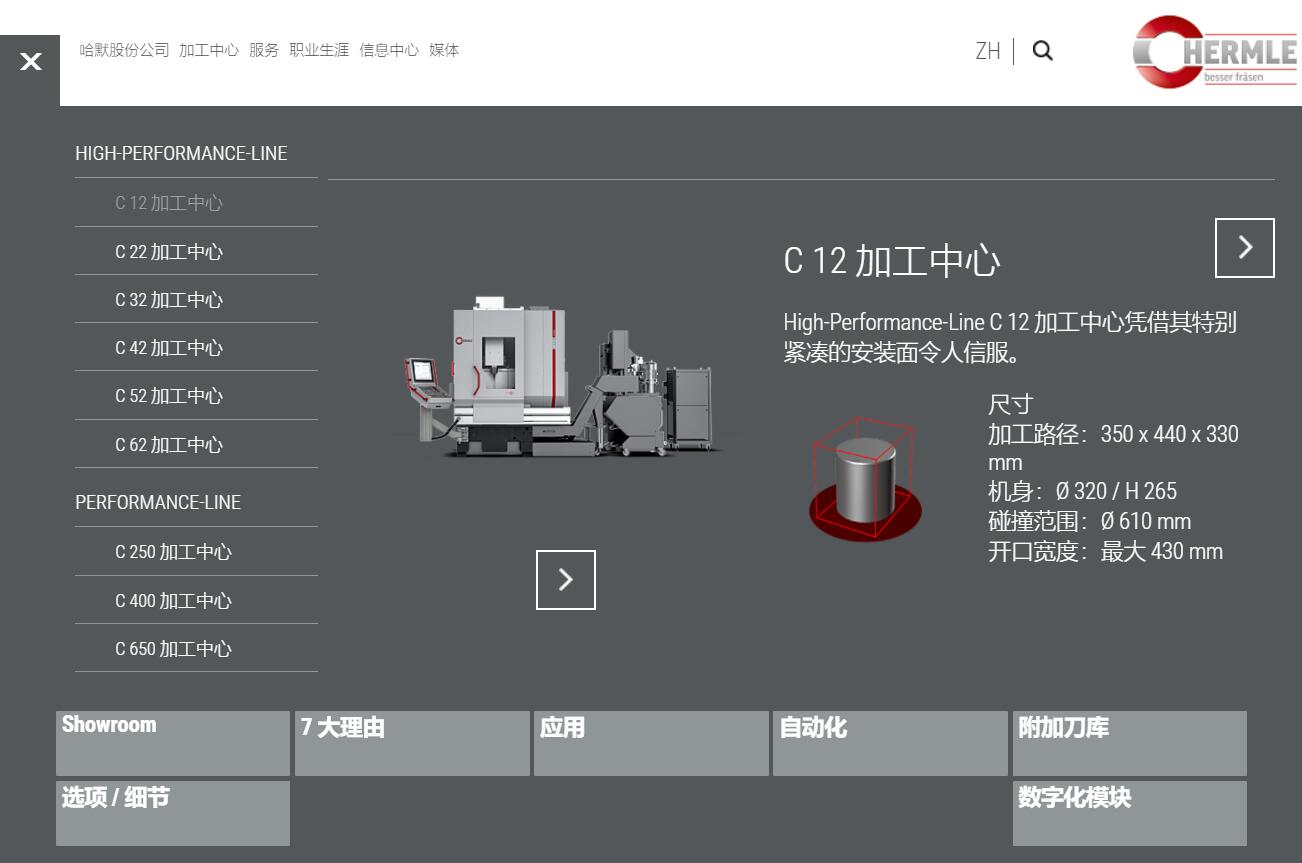Screen dimensions: 1302x863
Task: Click the next arrow beside C 12 title
Action: pyautogui.click(x=1245, y=248)
